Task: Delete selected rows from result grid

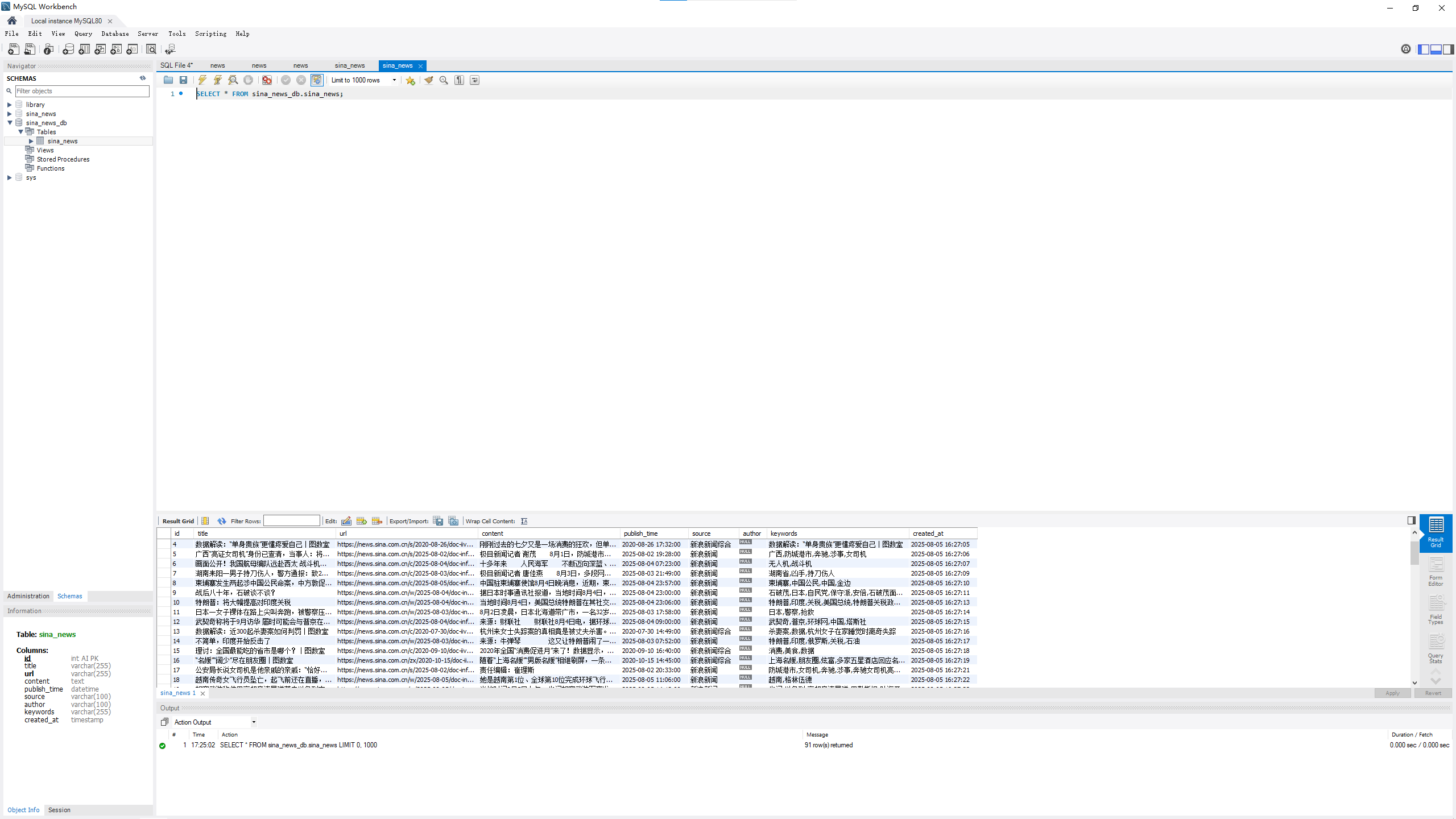Action: tap(377, 521)
